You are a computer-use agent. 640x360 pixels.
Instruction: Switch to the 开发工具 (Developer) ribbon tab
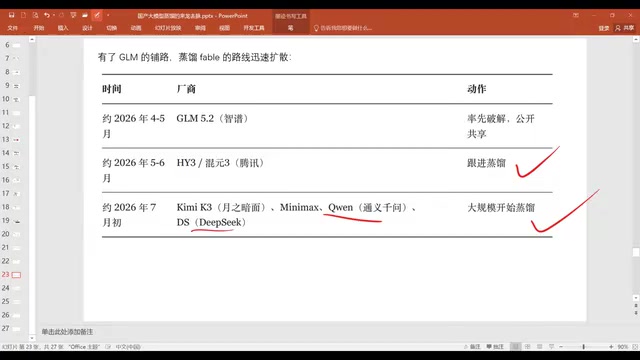click(x=254, y=28)
